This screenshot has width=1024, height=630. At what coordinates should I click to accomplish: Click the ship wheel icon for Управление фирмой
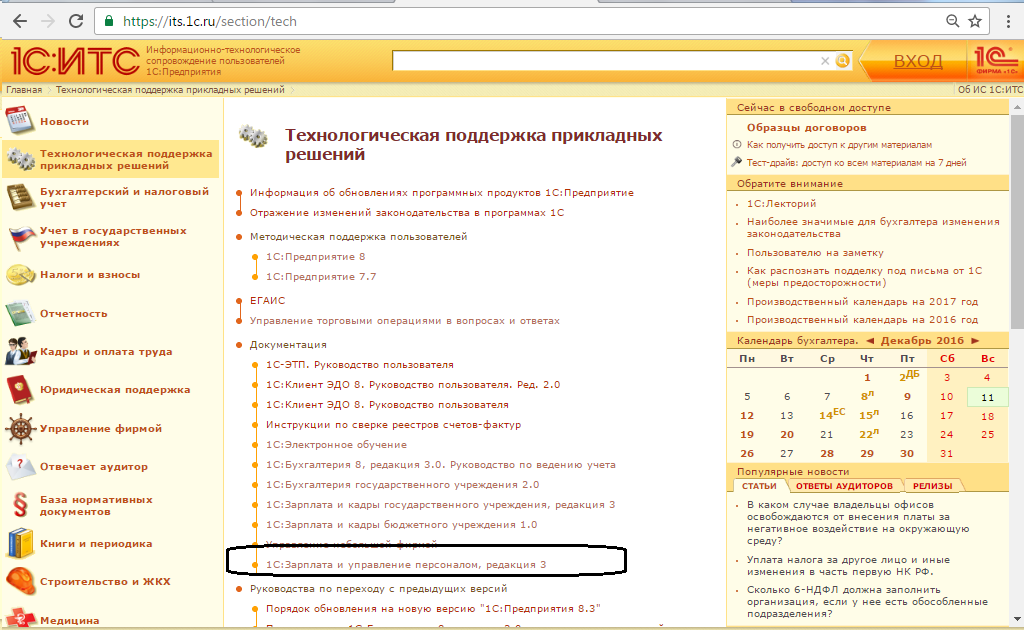pos(21,428)
